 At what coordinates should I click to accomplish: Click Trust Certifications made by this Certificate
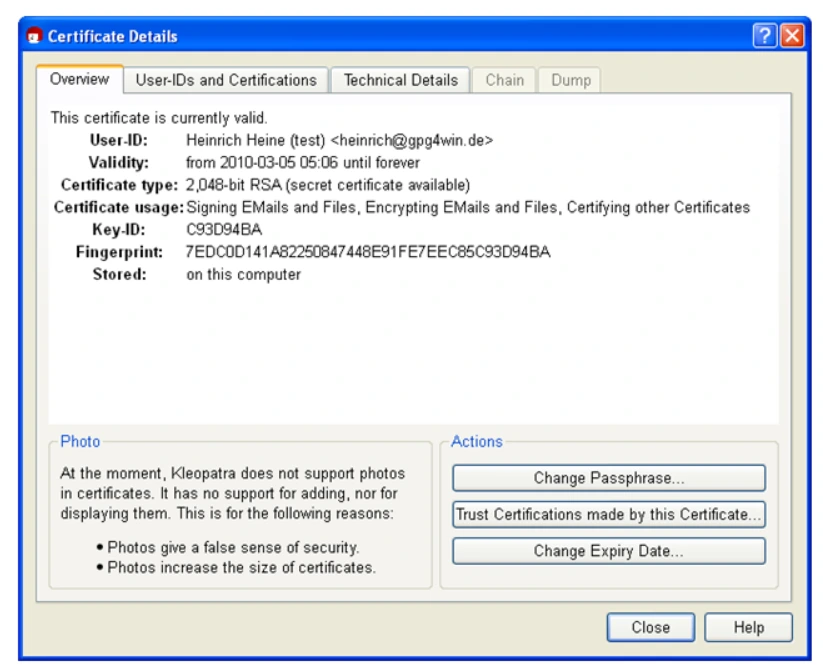click(x=609, y=514)
